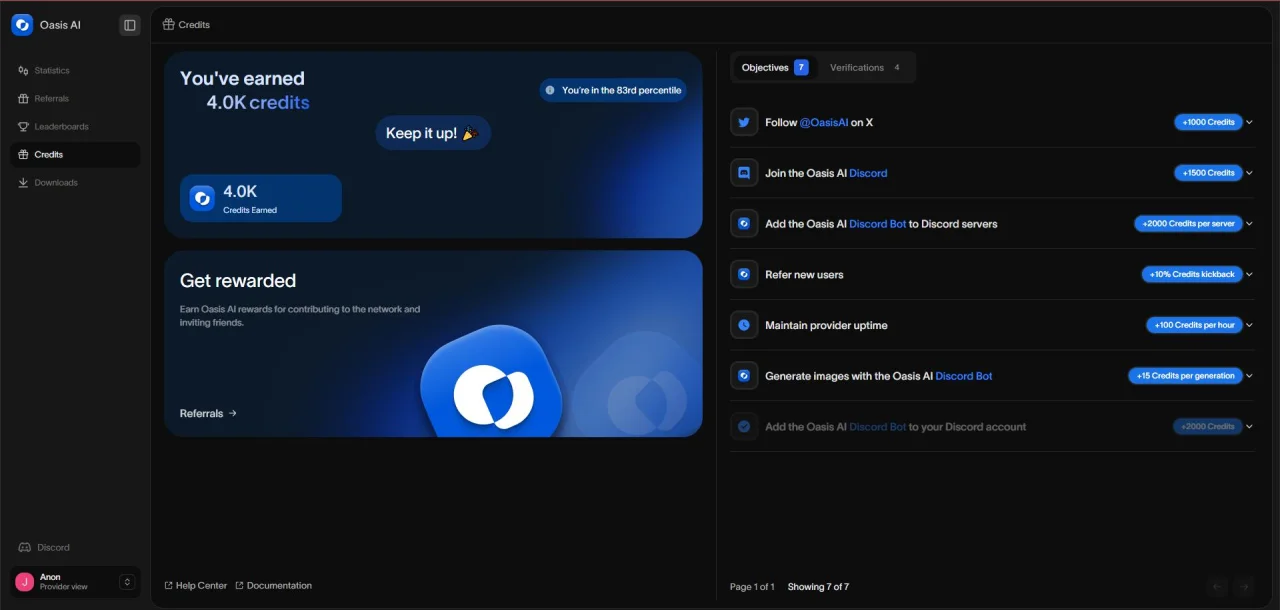Click the +10% Credits kickback badge

(1192, 274)
